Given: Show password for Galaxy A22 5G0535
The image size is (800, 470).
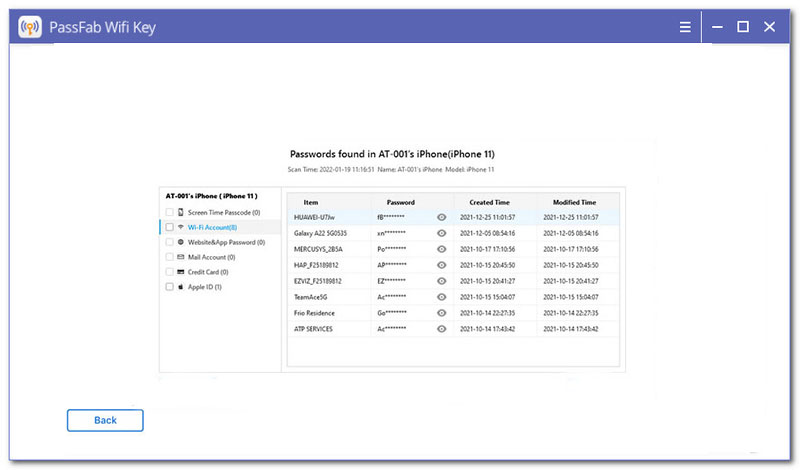Looking at the screenshot, I should click(x=442, y=233).
